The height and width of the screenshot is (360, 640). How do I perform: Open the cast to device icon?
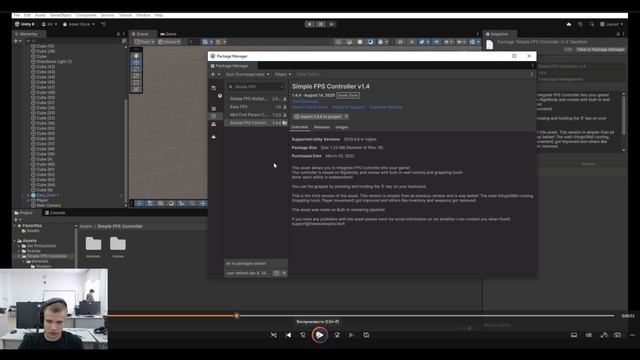click(618, 335)
